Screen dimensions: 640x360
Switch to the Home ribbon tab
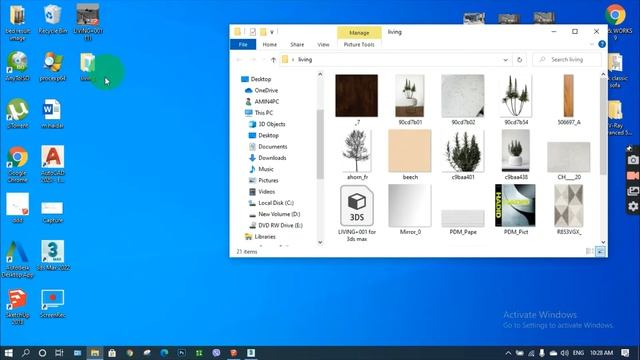click(269, 44)
